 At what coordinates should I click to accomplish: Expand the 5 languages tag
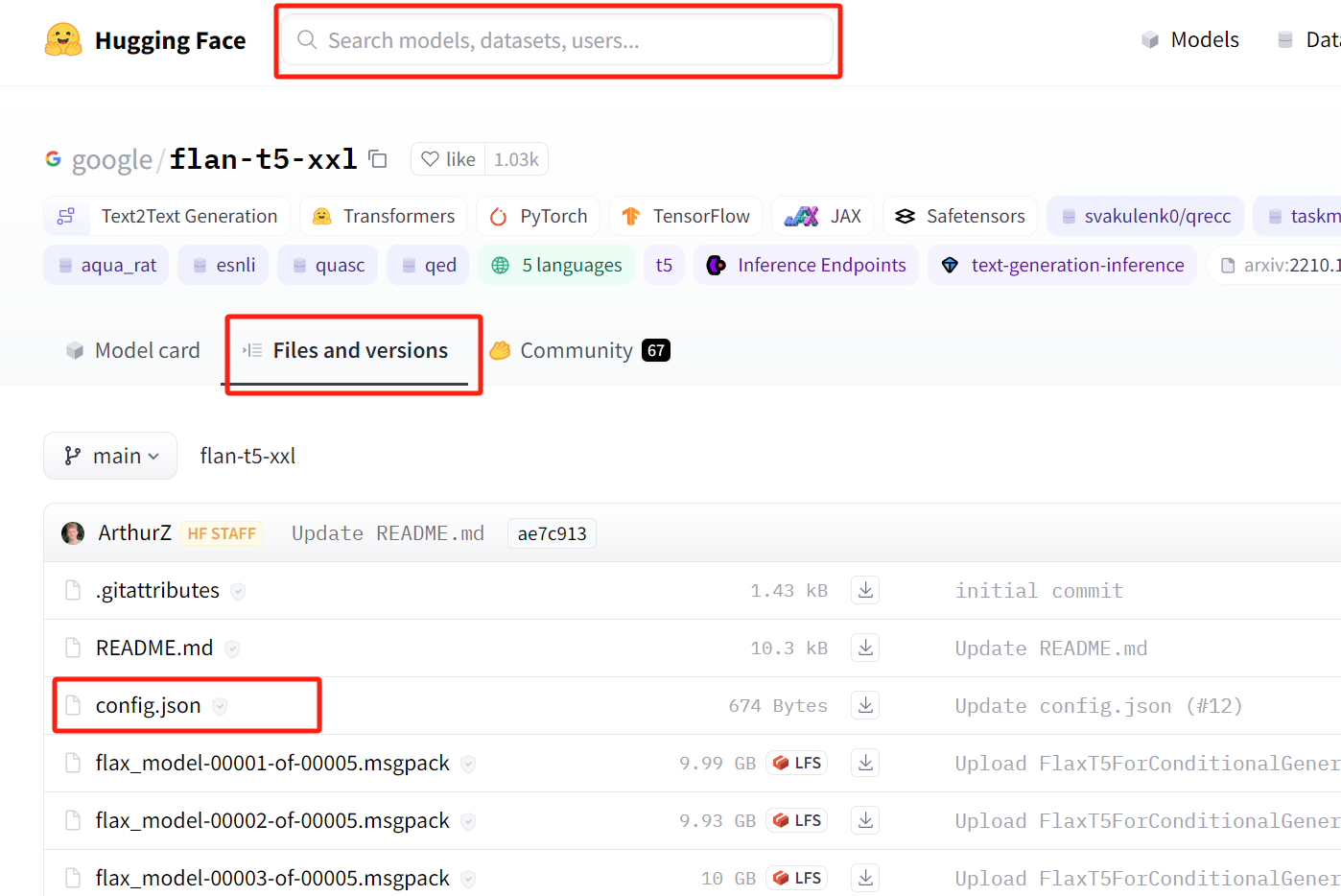point(556,266)
